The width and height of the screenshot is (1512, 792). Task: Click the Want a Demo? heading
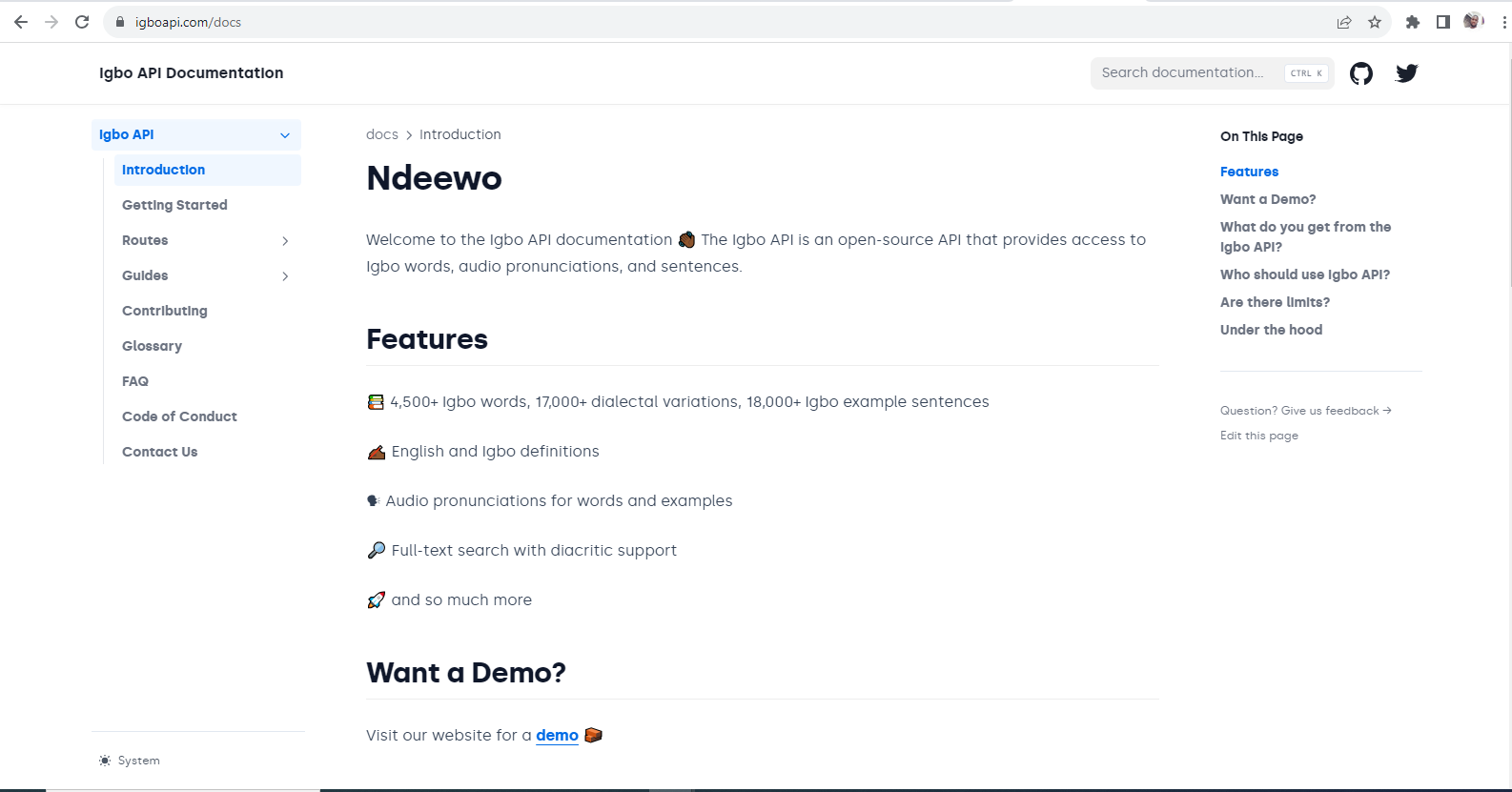pyautogui.click(x=466, y=673)
